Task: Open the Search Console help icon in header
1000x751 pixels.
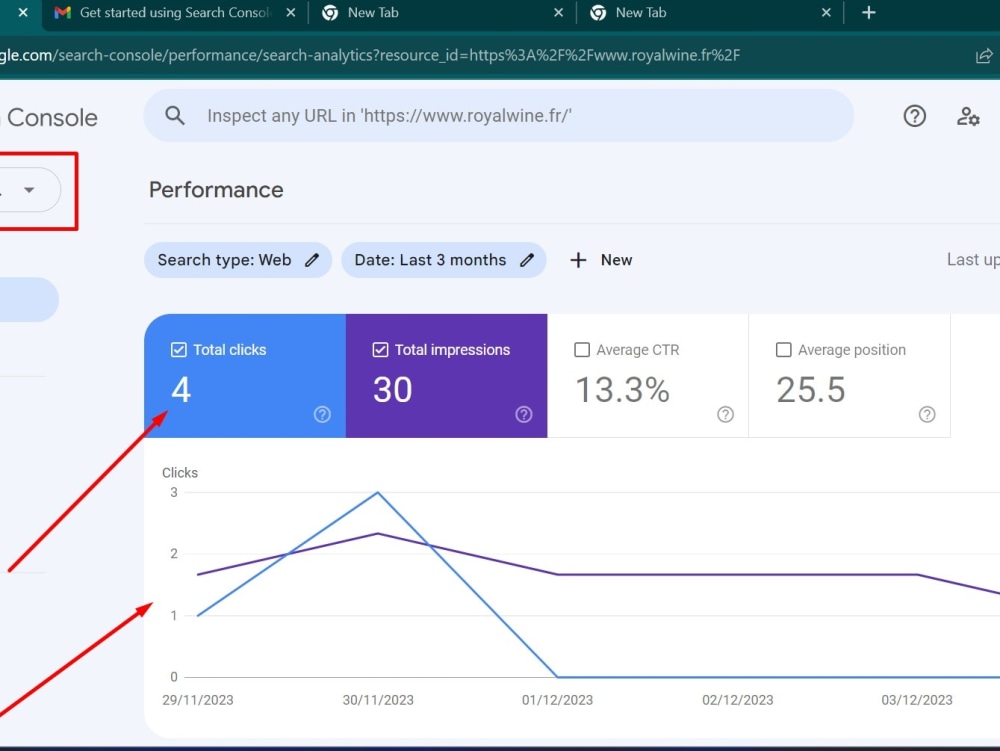Action: 915,116
